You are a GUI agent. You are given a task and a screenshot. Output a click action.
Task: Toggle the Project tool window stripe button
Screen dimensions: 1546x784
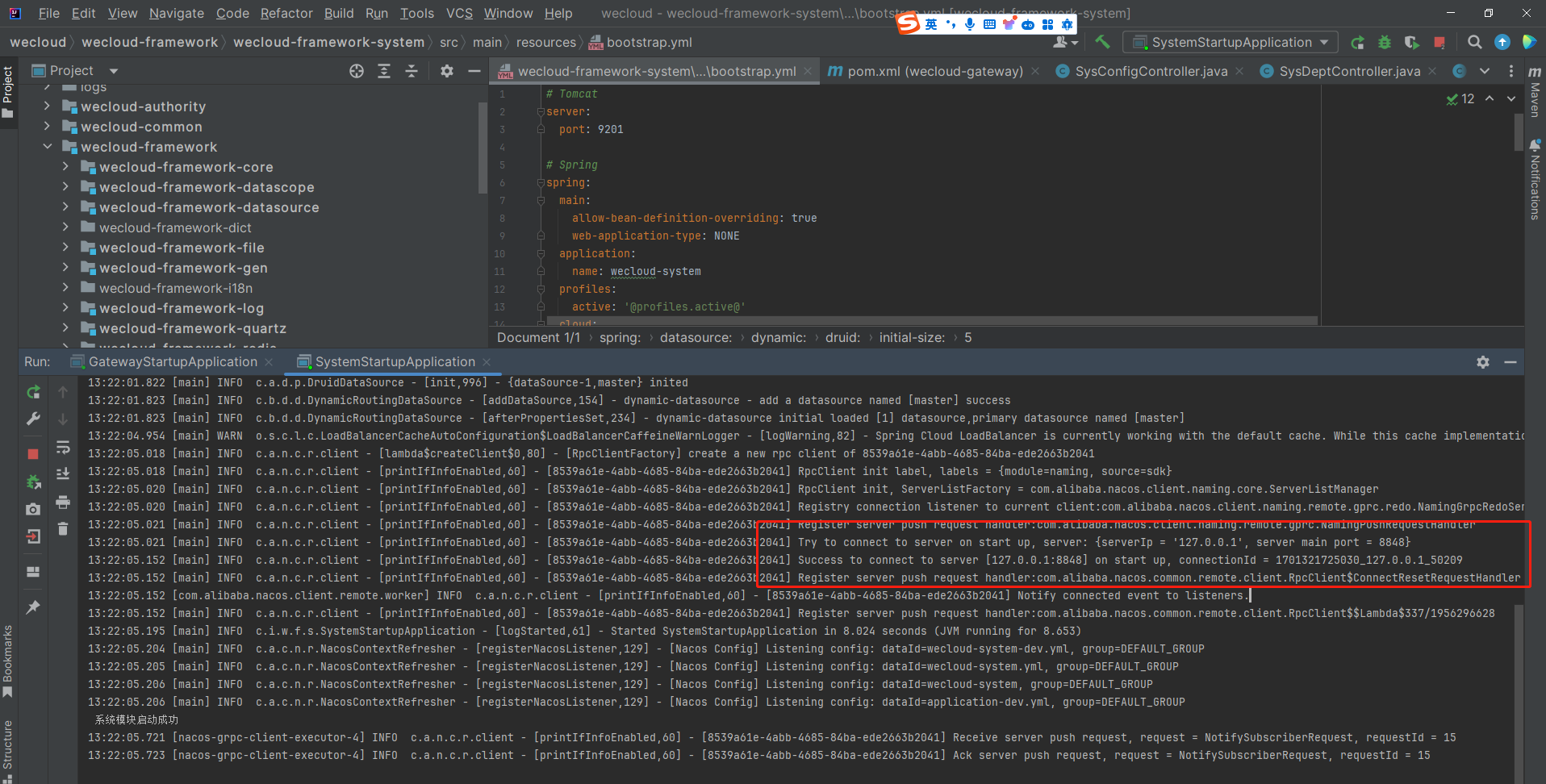8,91
